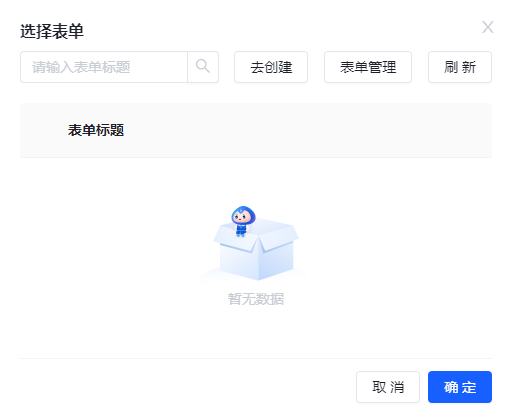Click the 表单标题 column header

click(96, 130)
